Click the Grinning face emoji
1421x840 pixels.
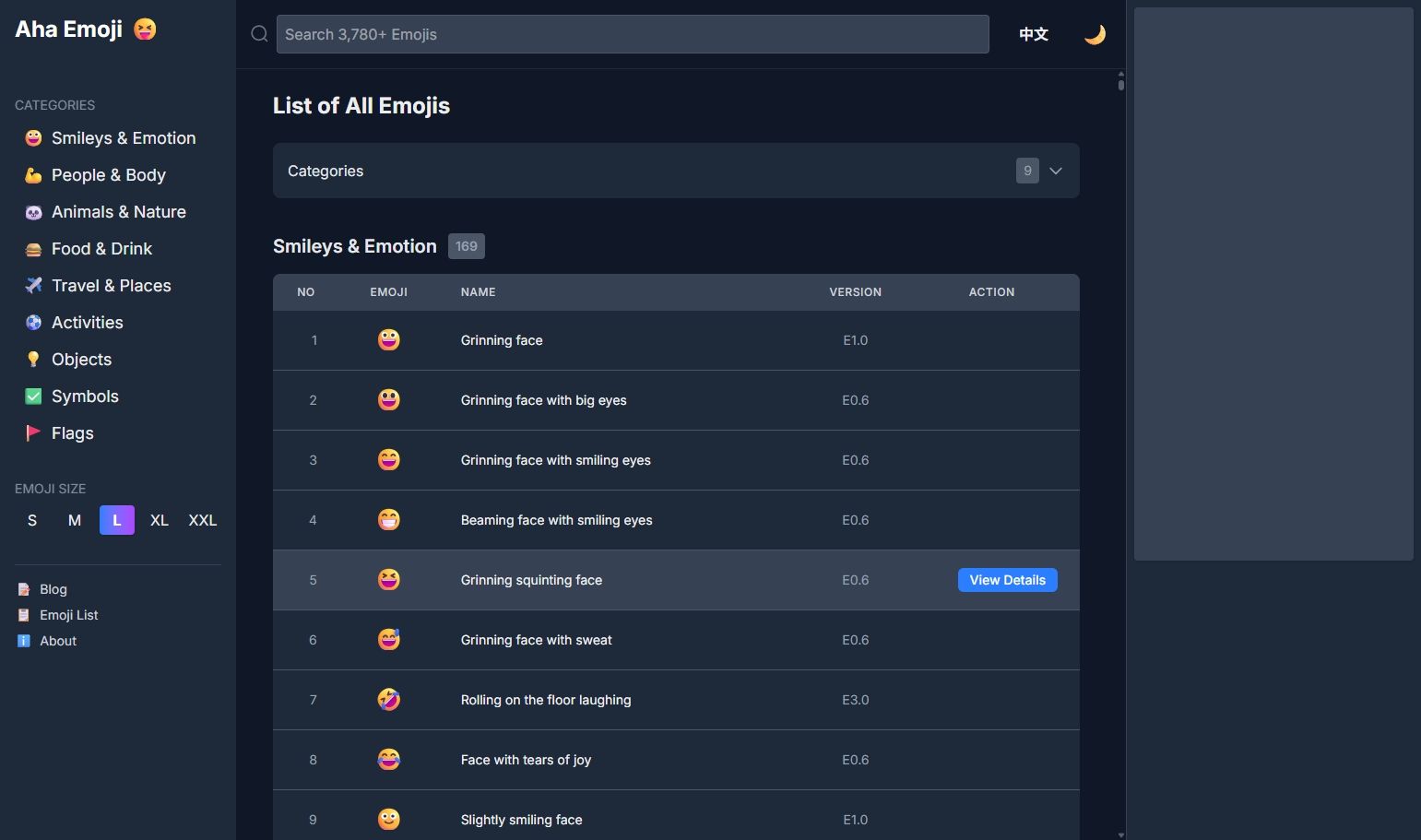click(389, 340)
